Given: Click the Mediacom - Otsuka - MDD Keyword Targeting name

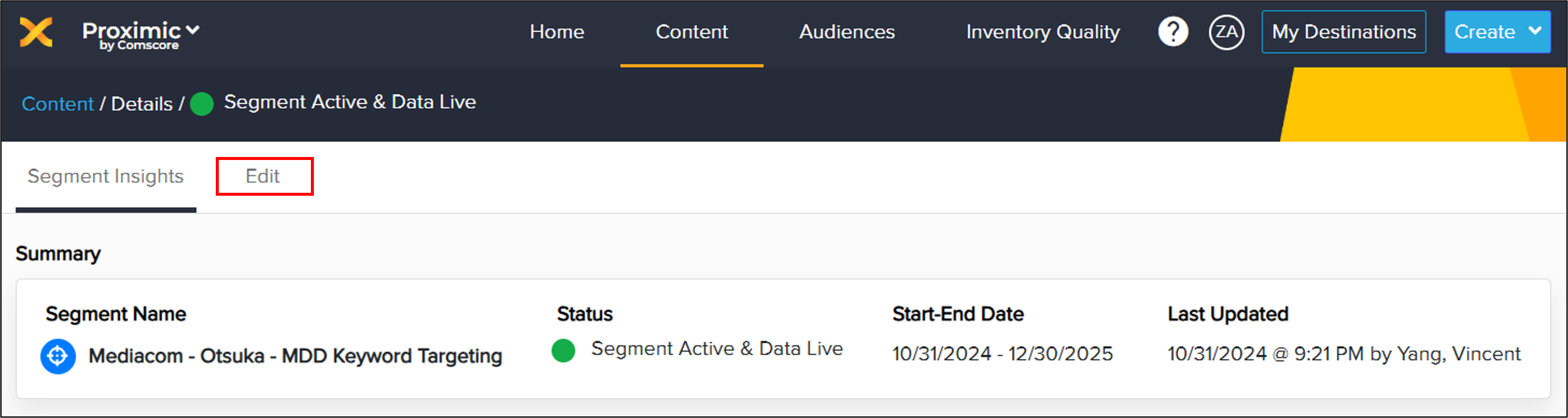Looking at the screenshot, I should click(295, 356).
